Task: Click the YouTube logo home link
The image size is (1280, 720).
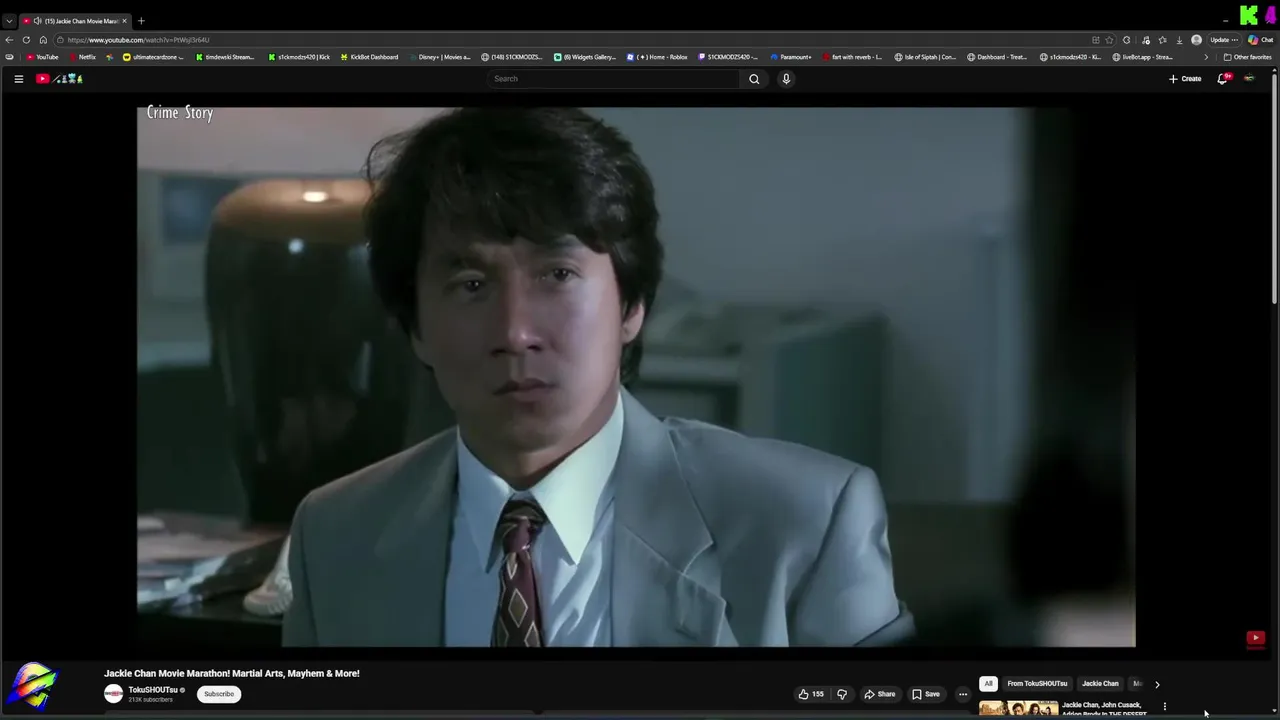Action: tap(59, 79)
